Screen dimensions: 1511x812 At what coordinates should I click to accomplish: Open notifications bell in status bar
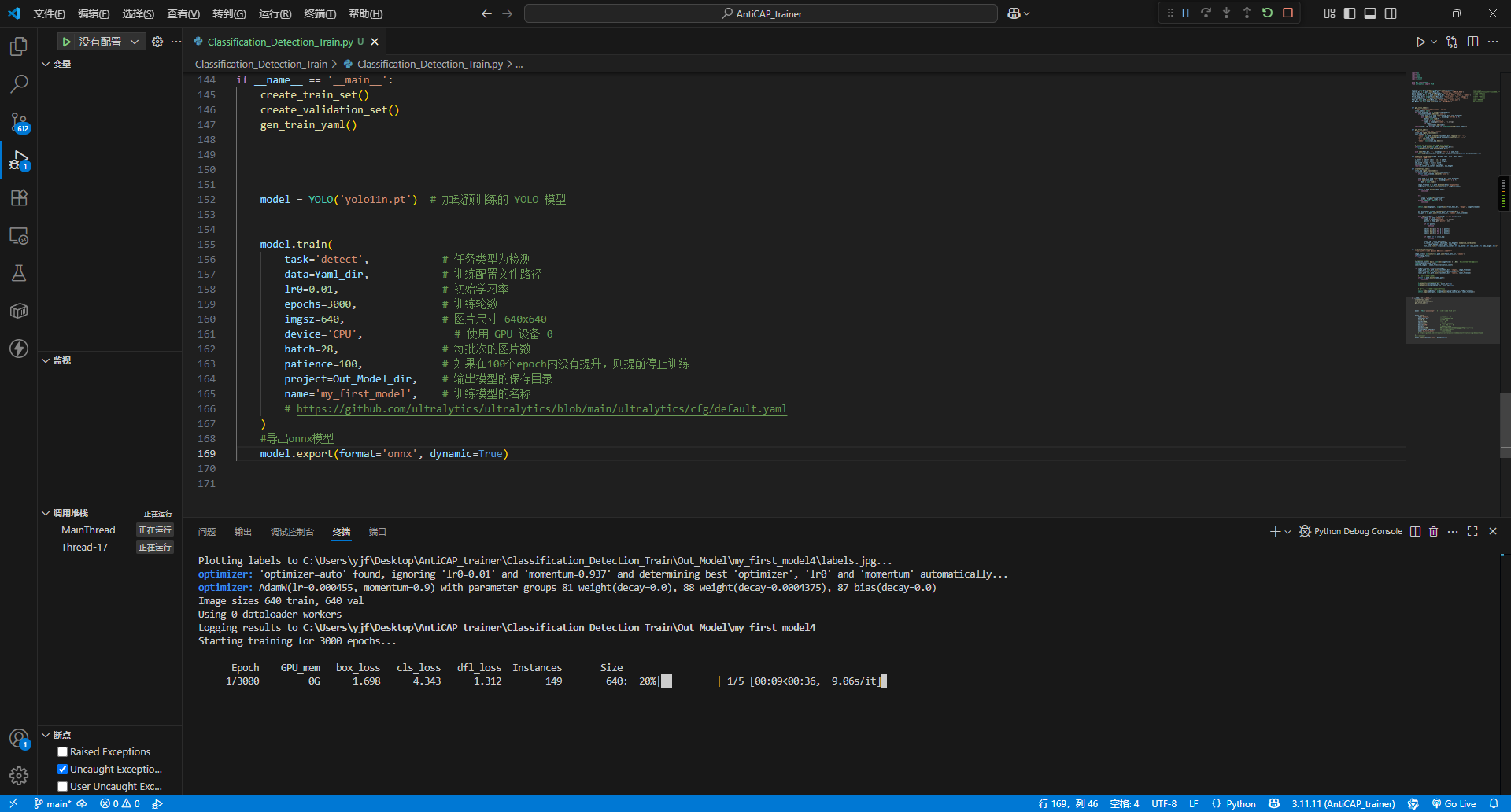pyautogui.click(x=1494, y=803)
